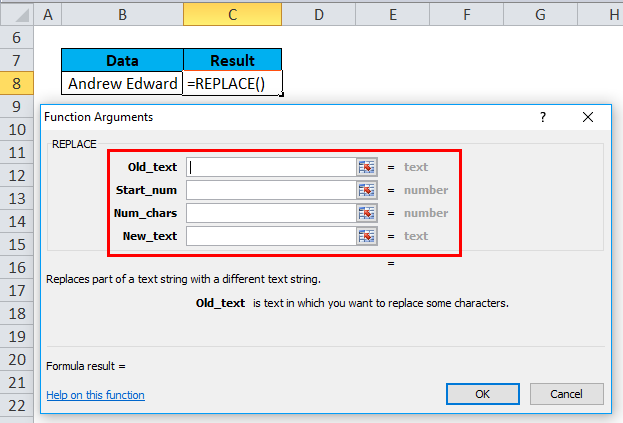The image size is (623, 423).
Task: Focus the Start_num input field
Action: pyautogui.click(x=271, y=190)
